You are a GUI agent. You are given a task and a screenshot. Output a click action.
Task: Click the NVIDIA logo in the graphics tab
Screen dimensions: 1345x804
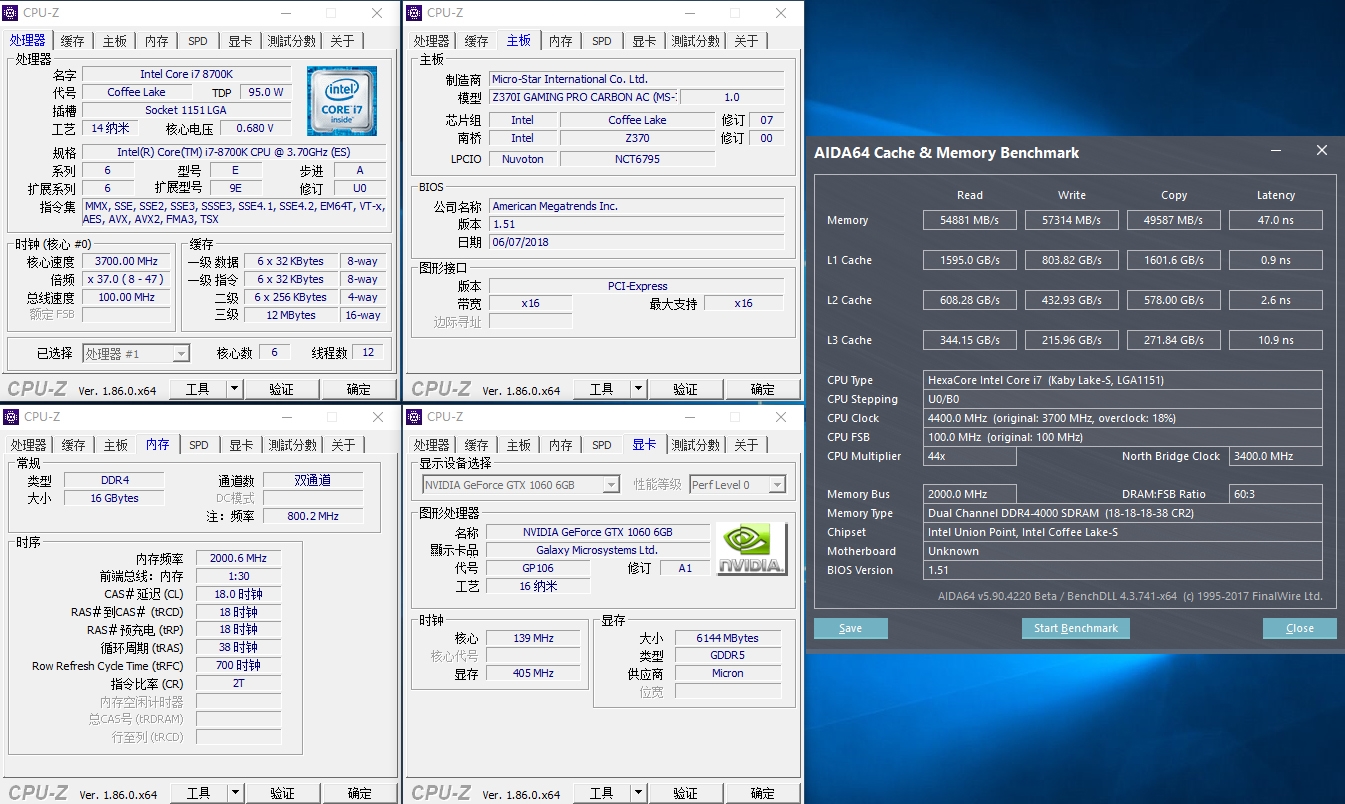coord(751,547)
